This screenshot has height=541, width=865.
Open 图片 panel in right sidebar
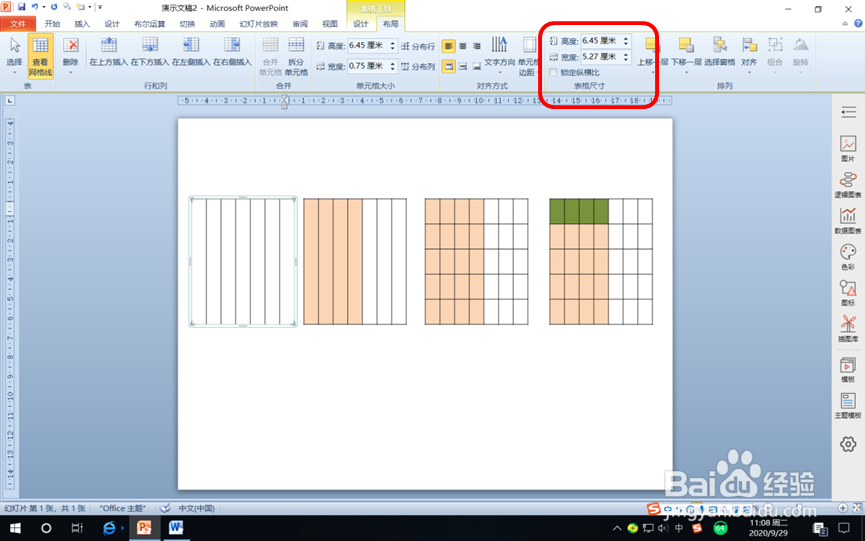click(x=848, y=148)
